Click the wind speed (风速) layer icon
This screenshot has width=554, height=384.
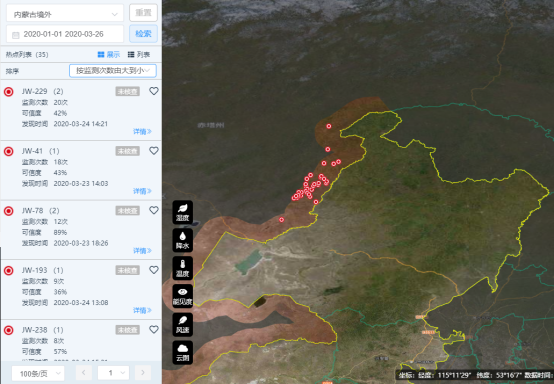183,324
